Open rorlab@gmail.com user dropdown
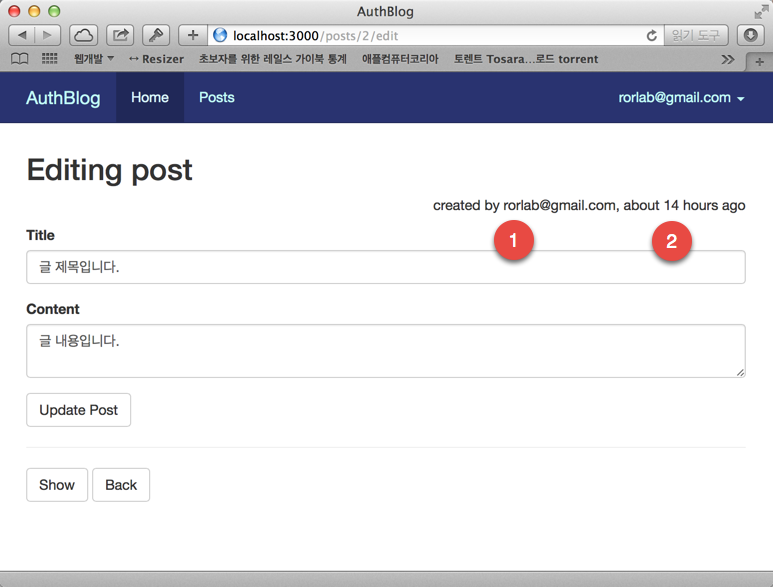The width and height of the screenshot is (773, 587). click(x=681, y=98)
